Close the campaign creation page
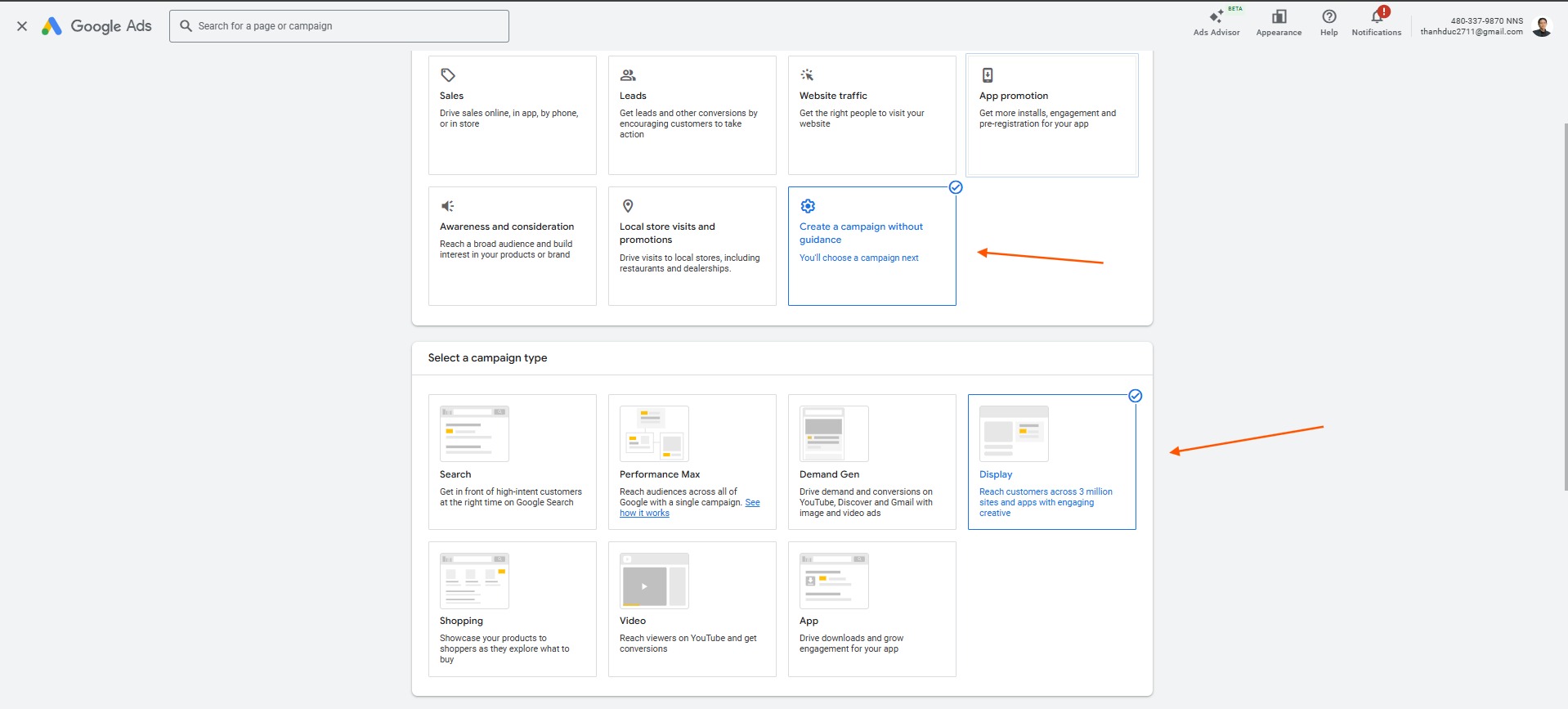This screenshot has width=1568, height=709. point(22,26)
